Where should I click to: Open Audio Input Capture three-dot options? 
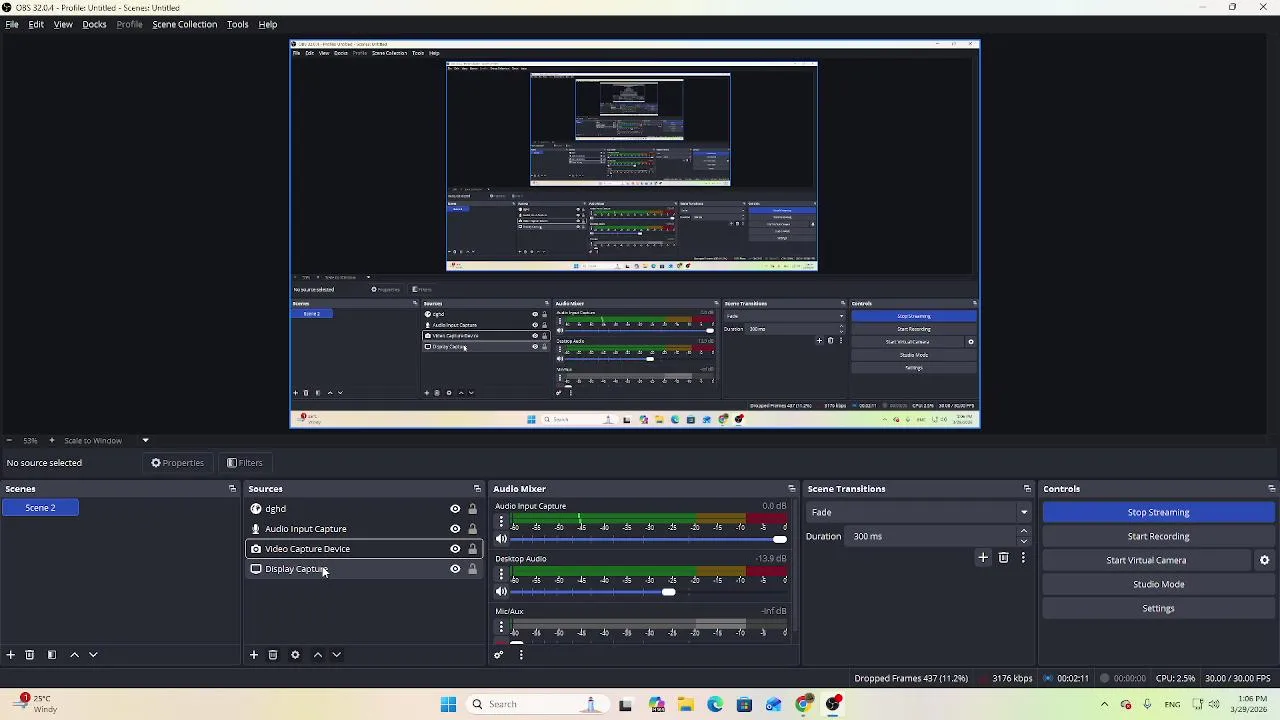pyautogui.click(x=501, y=522)
